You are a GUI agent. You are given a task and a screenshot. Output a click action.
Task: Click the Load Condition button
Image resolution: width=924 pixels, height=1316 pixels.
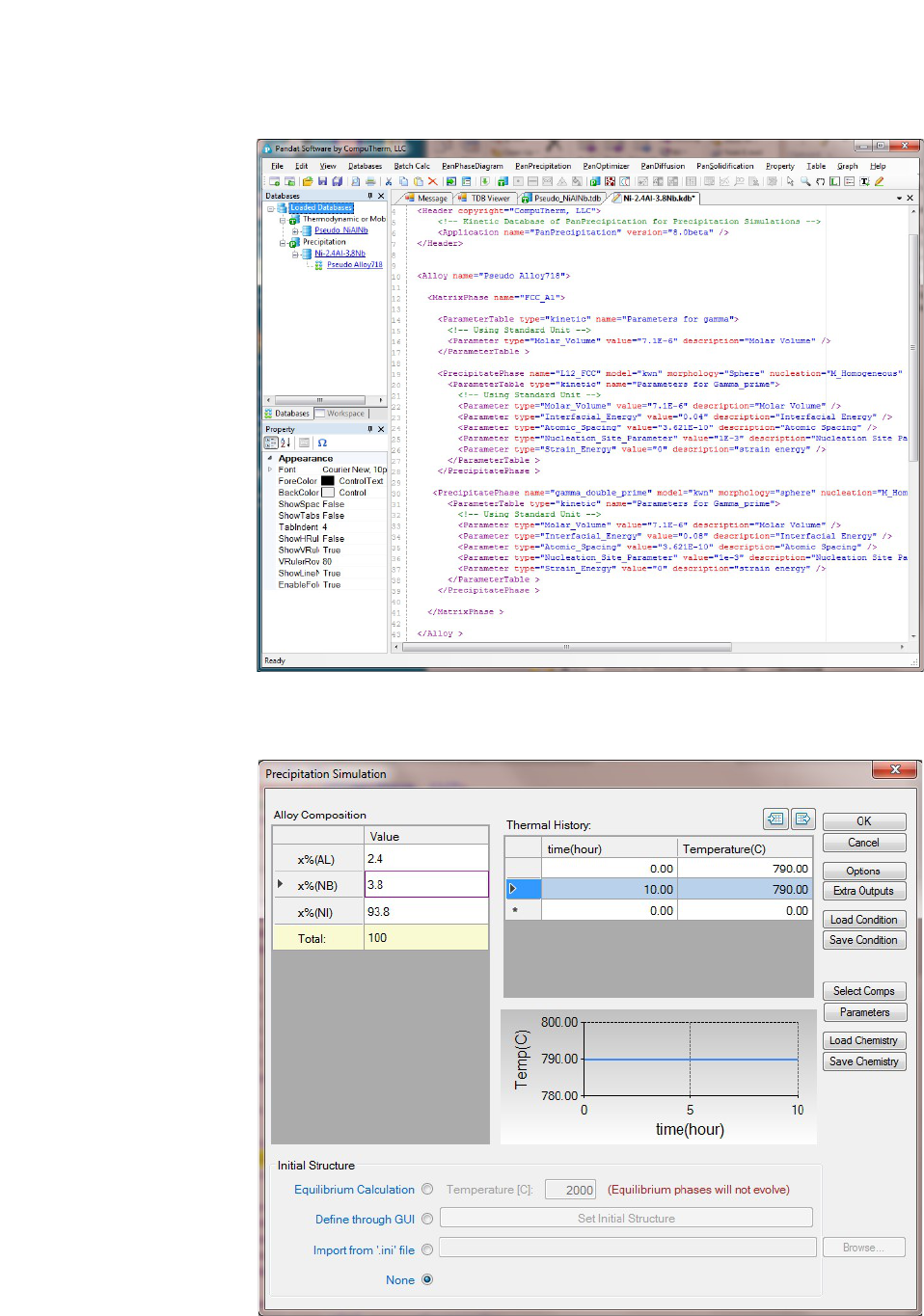864,920
